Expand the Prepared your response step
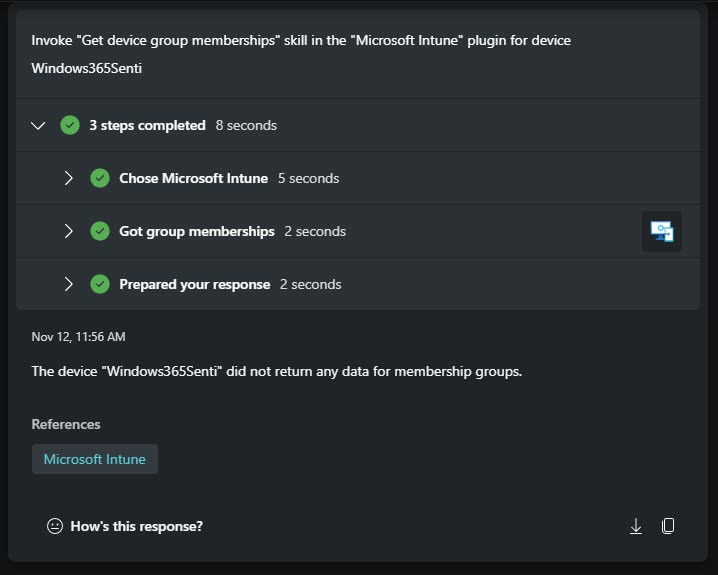Image resolution: width=718 pixels, height=575 pixels. pyautogui.click(x=69, y=284)
